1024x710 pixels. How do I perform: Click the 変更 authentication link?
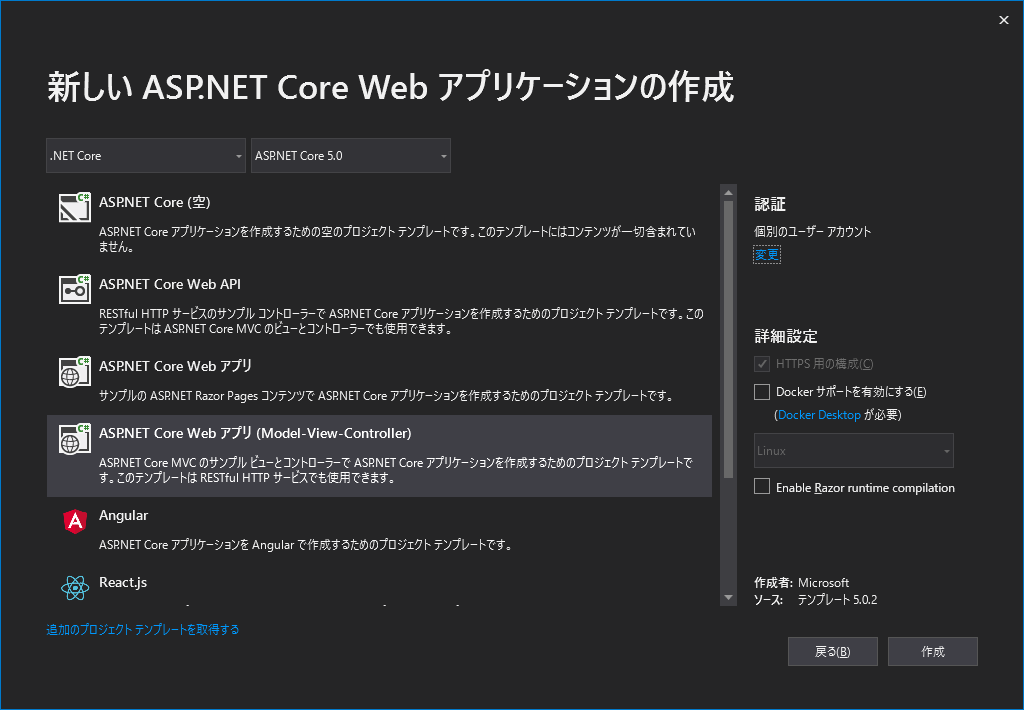click(767, 255)
